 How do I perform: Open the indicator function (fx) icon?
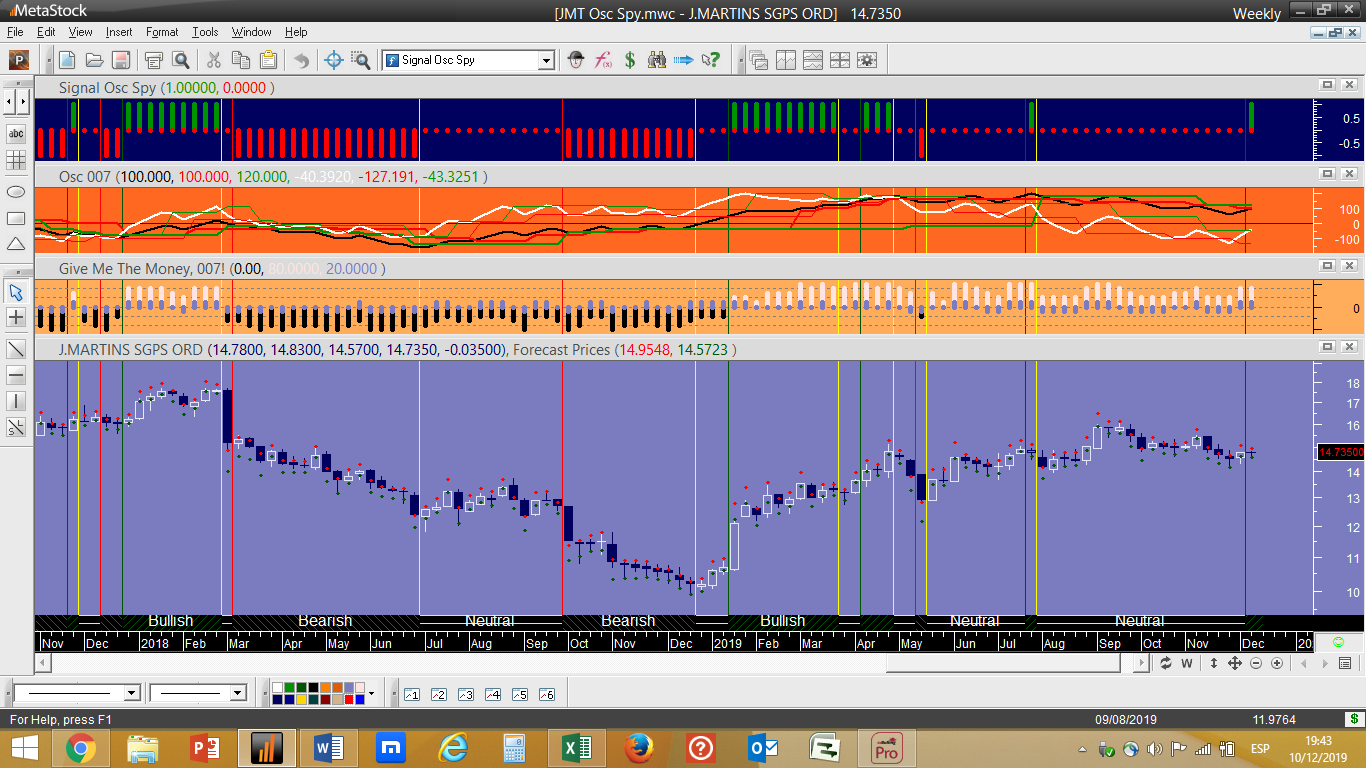603,60
